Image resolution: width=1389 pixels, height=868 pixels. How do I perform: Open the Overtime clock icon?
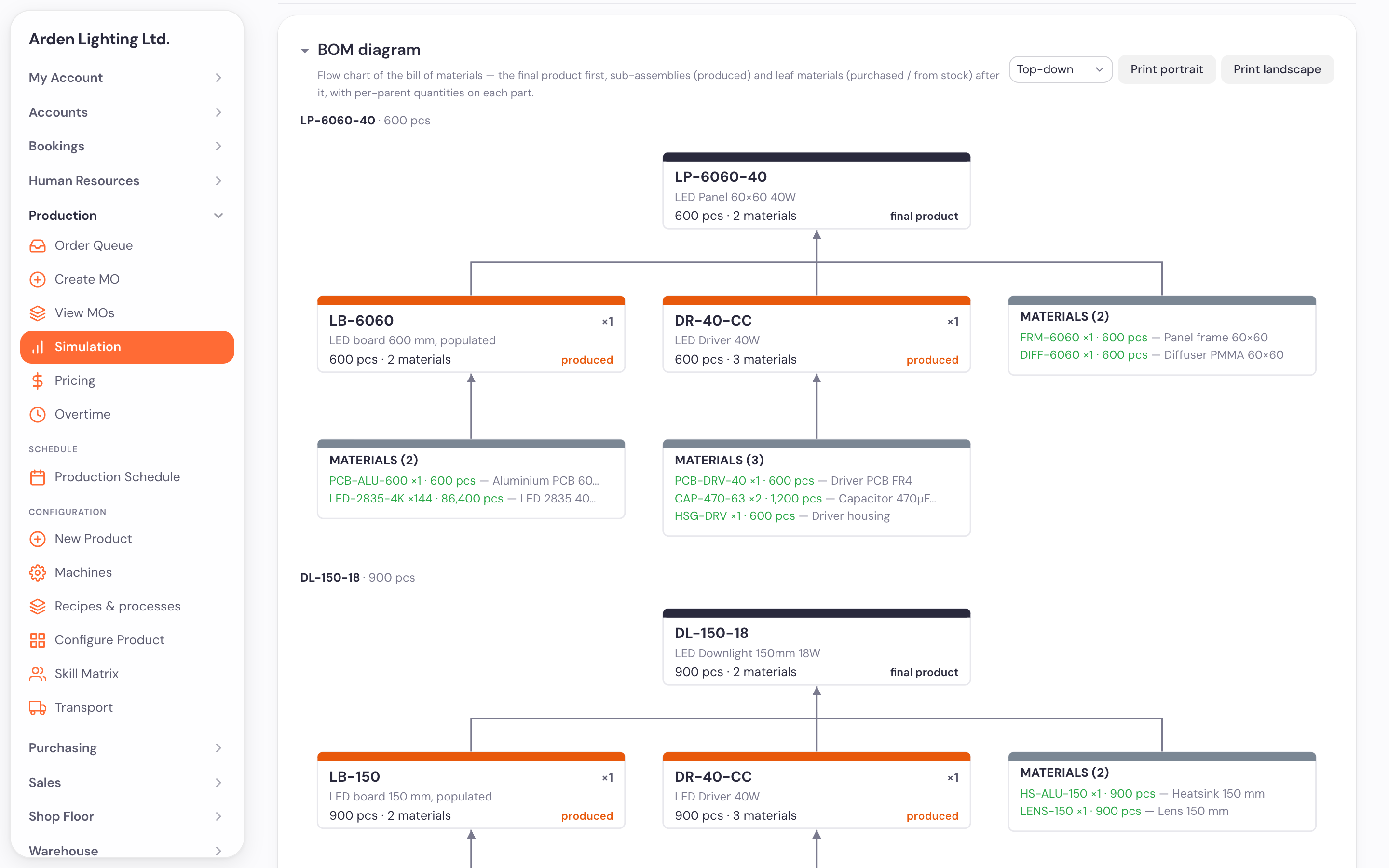pyautogui.click(x=37, y=415)
